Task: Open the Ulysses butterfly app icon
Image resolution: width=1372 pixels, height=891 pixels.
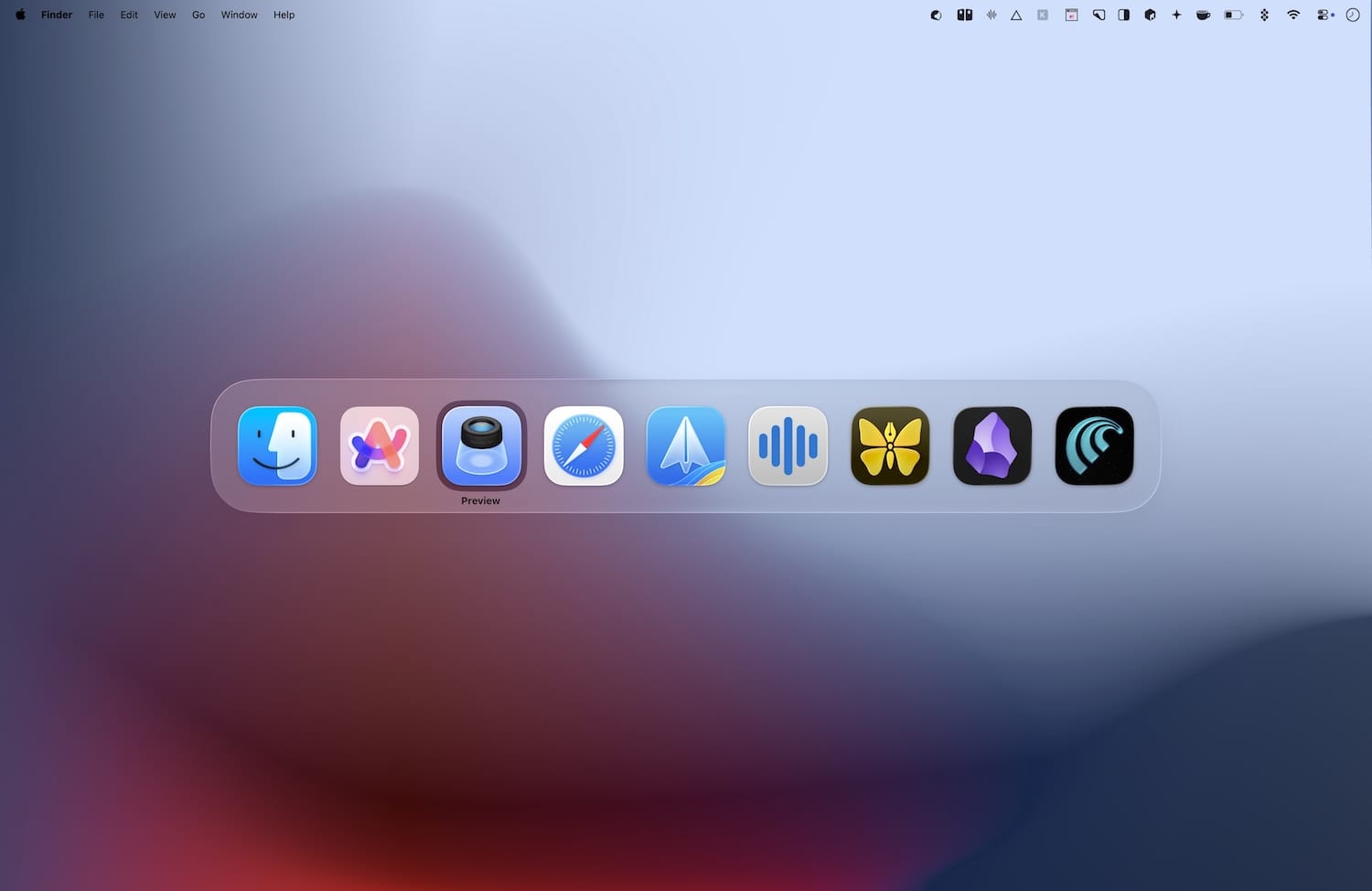Action: pos(890,445)
